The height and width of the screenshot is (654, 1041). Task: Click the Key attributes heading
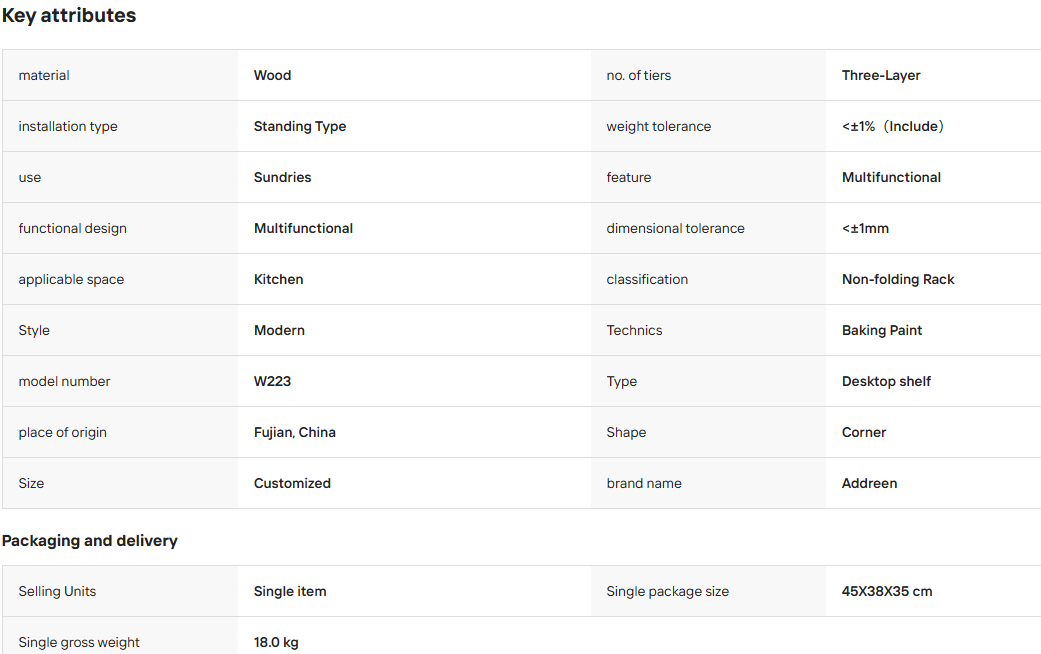[69, 15]
